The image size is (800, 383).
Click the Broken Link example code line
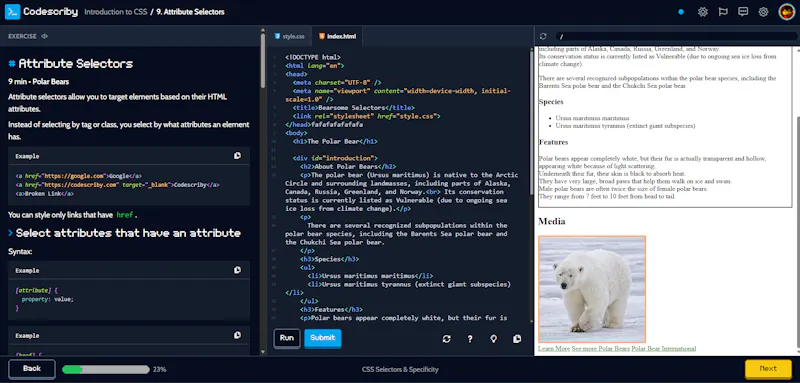pyautogui.click(x=45, y=194)
